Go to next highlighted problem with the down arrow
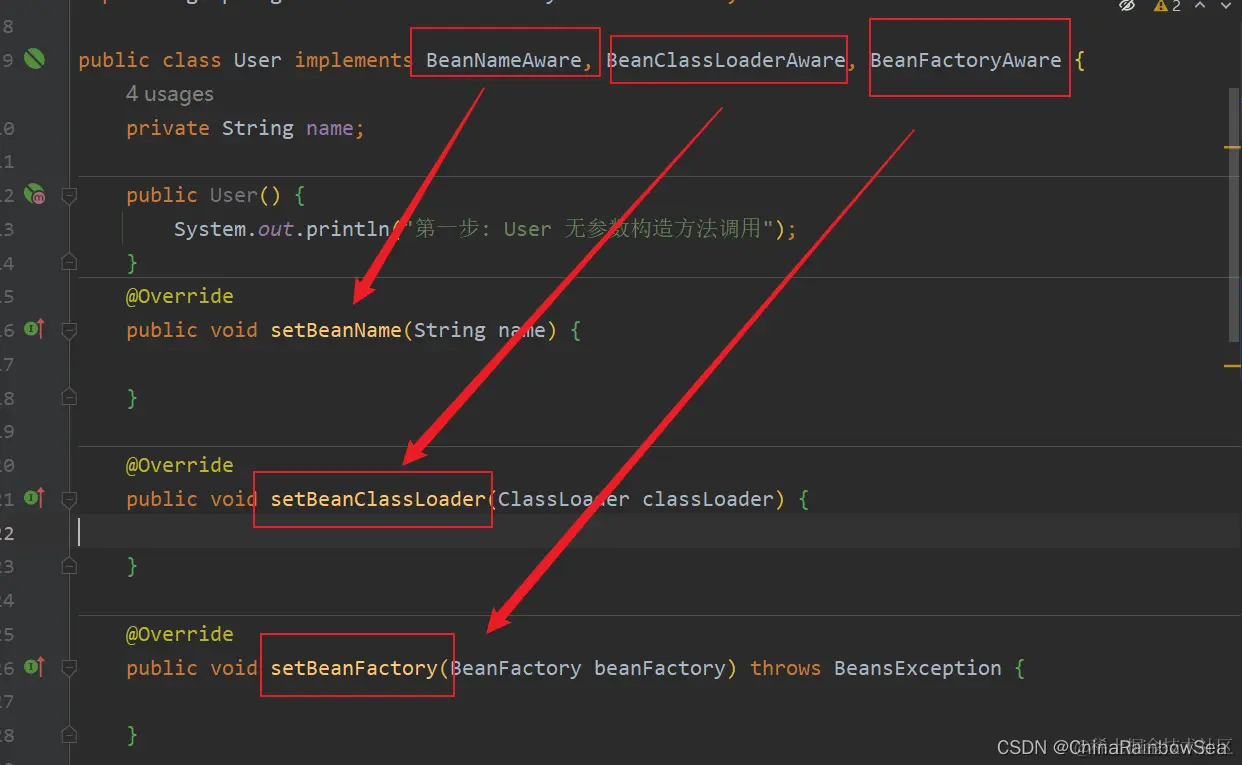 pyautogui.click(x=1225, y=6)
